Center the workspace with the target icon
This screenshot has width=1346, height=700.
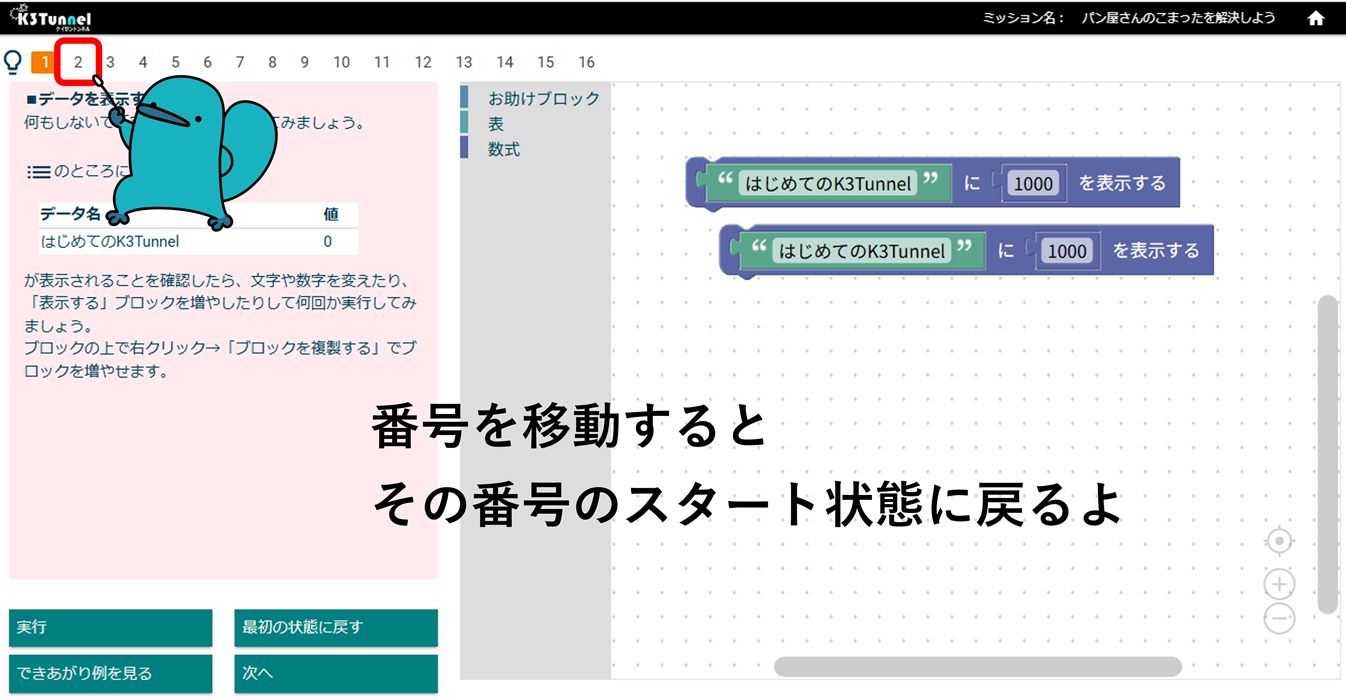click(1279, 542)
